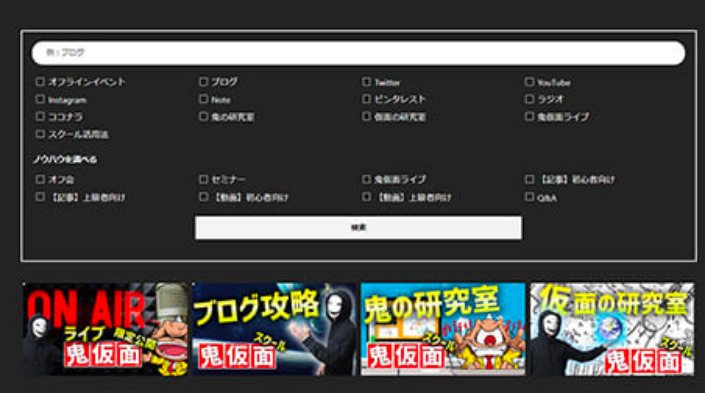Open the ブログ攻略 thumbnail banner
705x393 pixels.
[x=274, y=329]
